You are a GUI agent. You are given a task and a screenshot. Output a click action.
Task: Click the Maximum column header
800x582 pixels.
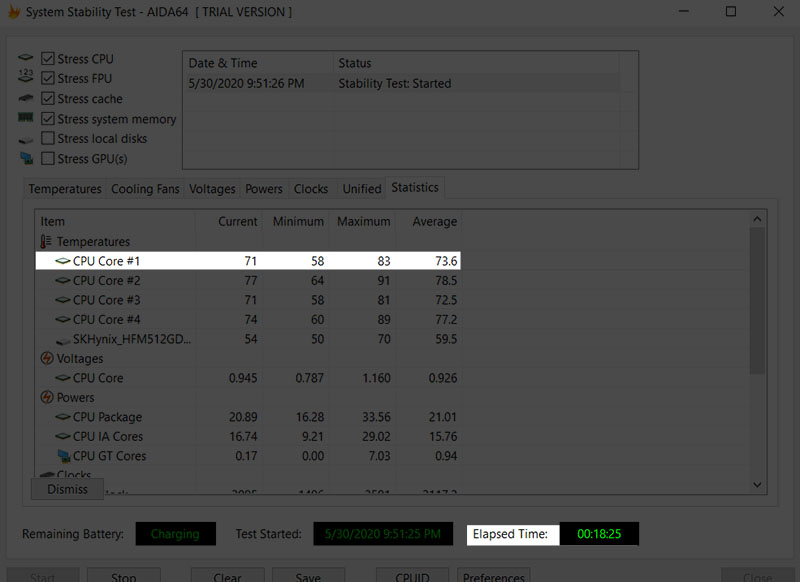point(362,221)
